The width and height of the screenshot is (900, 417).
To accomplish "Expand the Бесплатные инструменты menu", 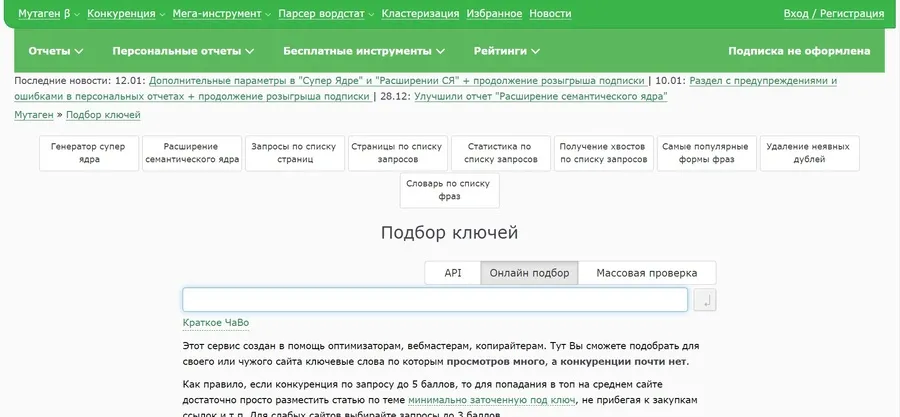I will pyautogui.click(x=364, y=51).
